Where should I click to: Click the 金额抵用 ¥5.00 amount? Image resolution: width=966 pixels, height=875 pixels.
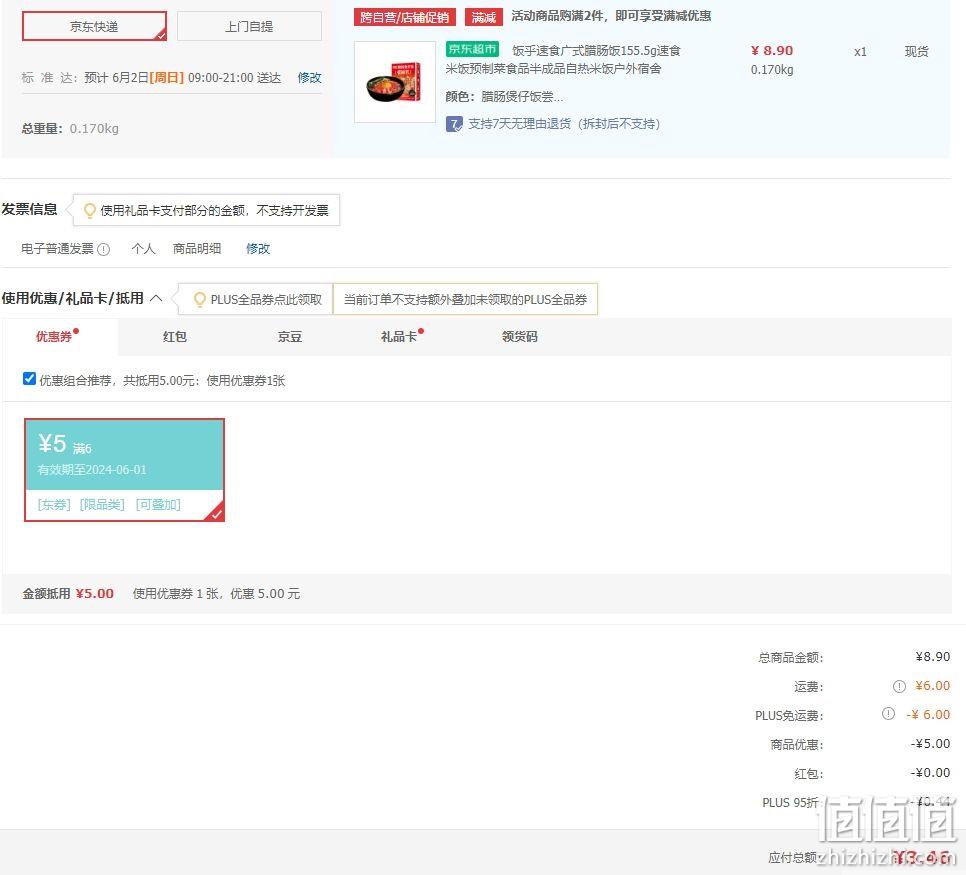pyautogui.click(x=95, y=593)
